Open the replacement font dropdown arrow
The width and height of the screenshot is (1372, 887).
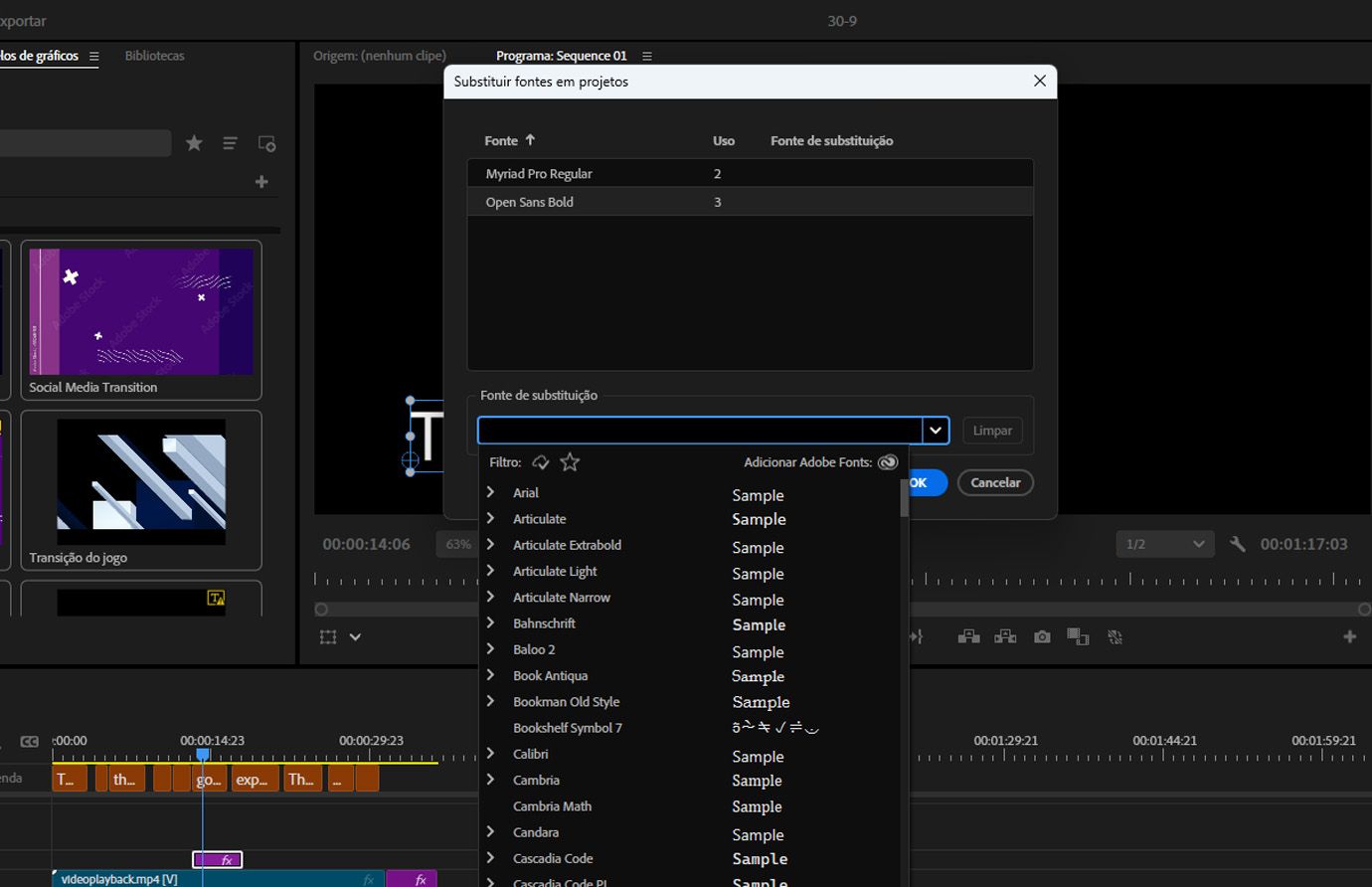(x=936, y=431)
